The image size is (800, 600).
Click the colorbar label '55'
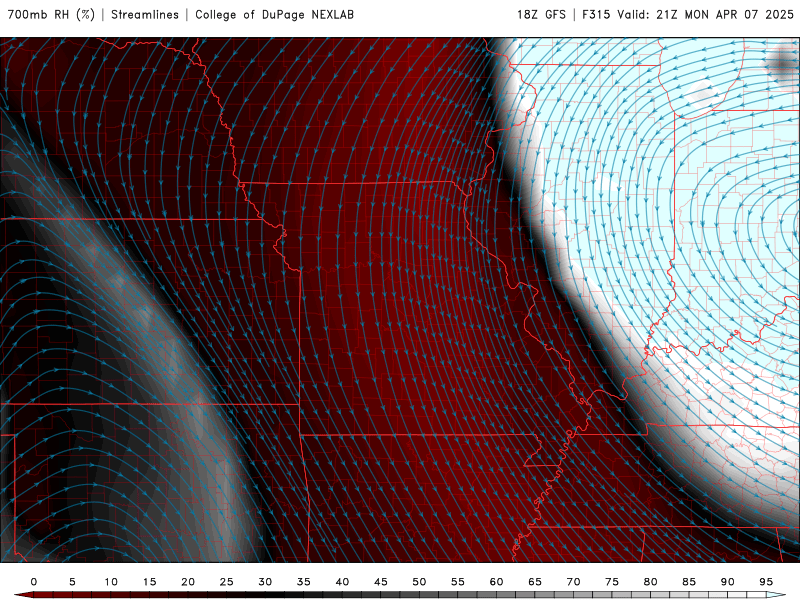pyautogui.click(x=458, y=582)
